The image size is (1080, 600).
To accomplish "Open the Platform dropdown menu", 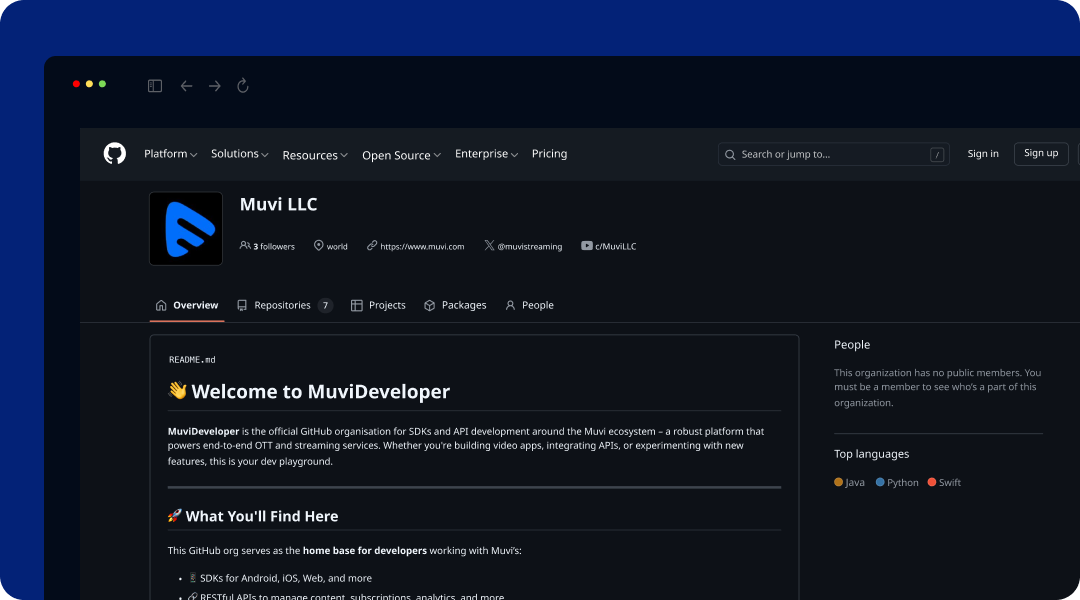I will [170, 153].
